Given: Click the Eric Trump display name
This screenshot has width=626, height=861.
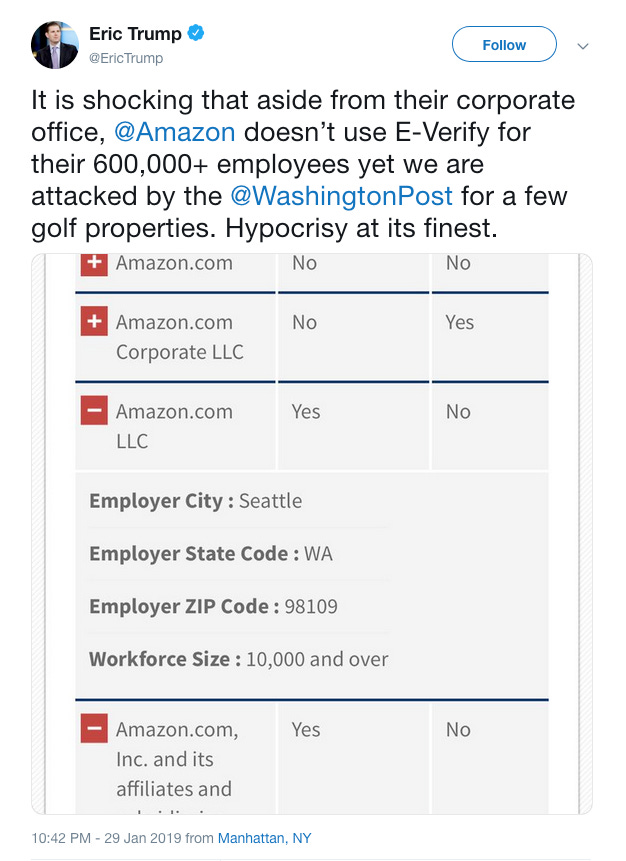Looking at the screenshot, I should 135,33.
